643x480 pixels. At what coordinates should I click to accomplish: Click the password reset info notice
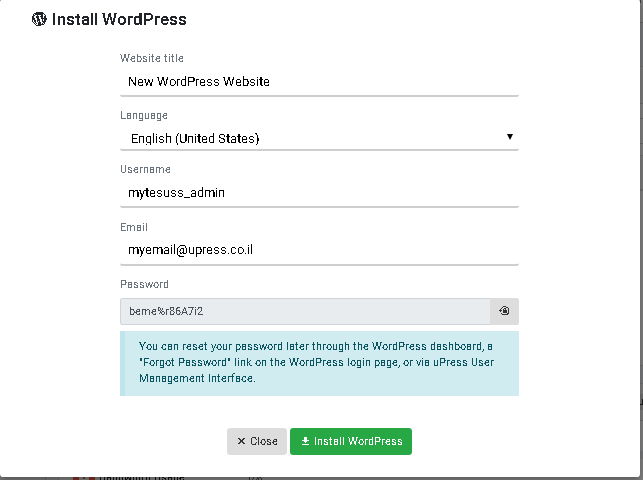click(x=319, y=363)
